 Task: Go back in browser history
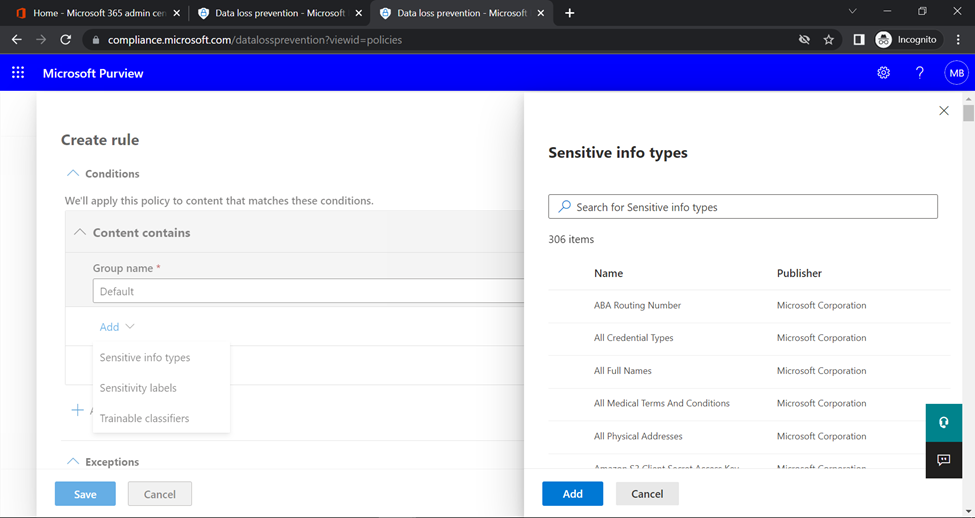17,40
